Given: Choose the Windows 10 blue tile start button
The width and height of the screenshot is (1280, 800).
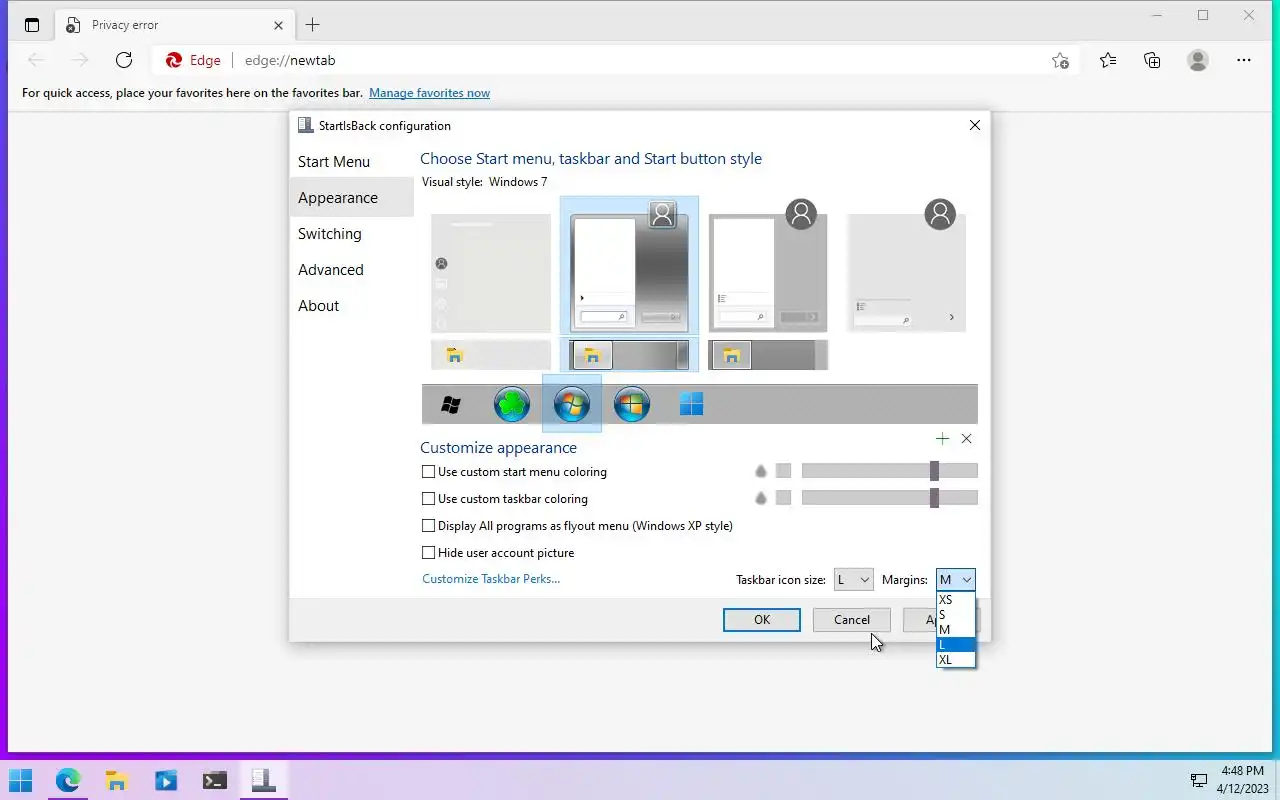Looking at the screenshot, I should (x=691, y=404).
